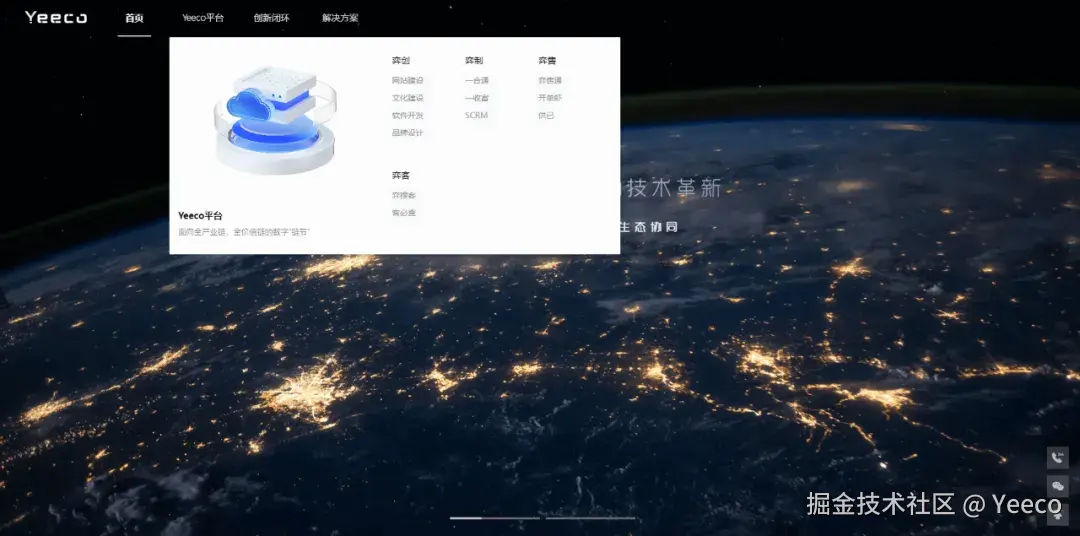Select the 首页 navigation tab

(134, 18)
